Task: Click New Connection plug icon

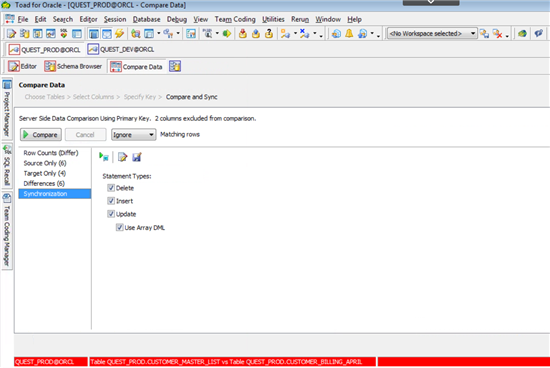Action: 285,34
